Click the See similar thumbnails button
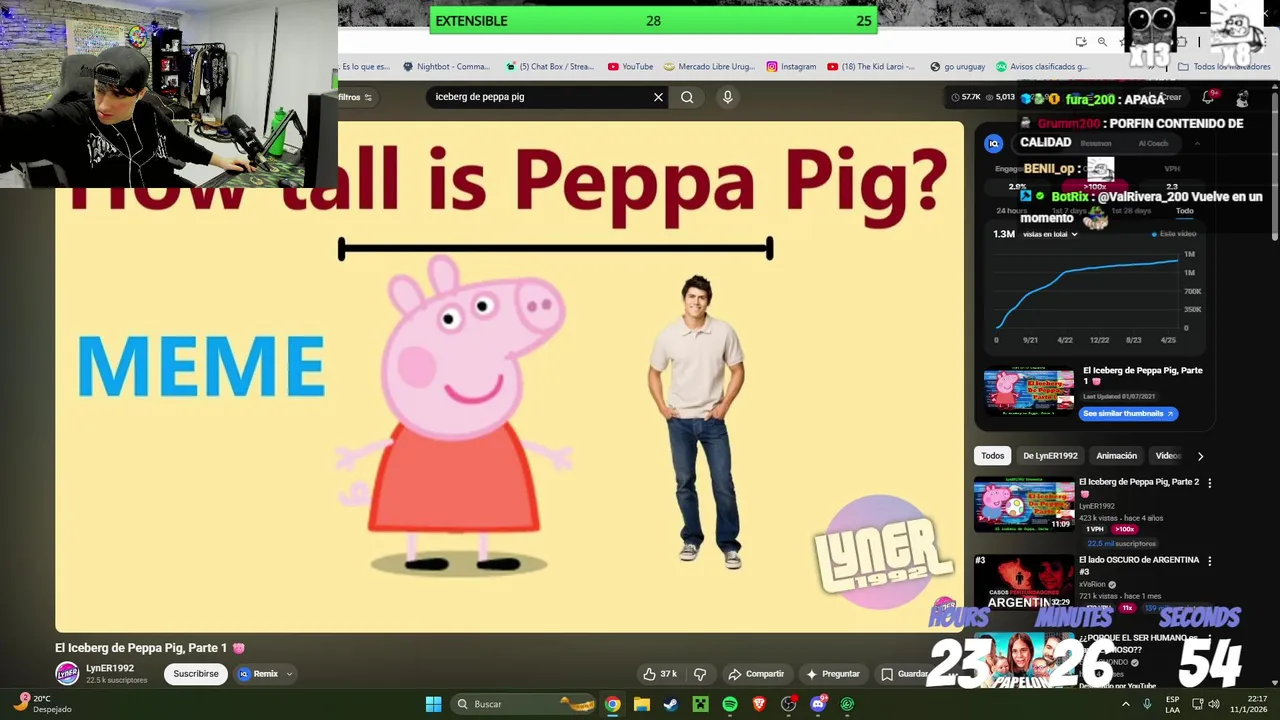The width and height of the screenshot is (1280, 720). [1128, 413]
